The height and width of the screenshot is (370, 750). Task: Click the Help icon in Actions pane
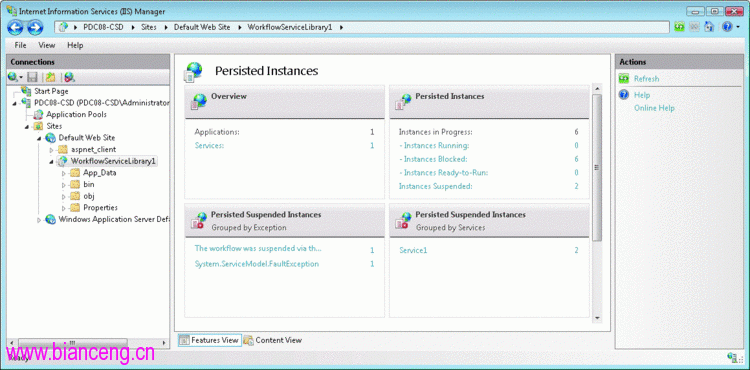coord(624,95)
